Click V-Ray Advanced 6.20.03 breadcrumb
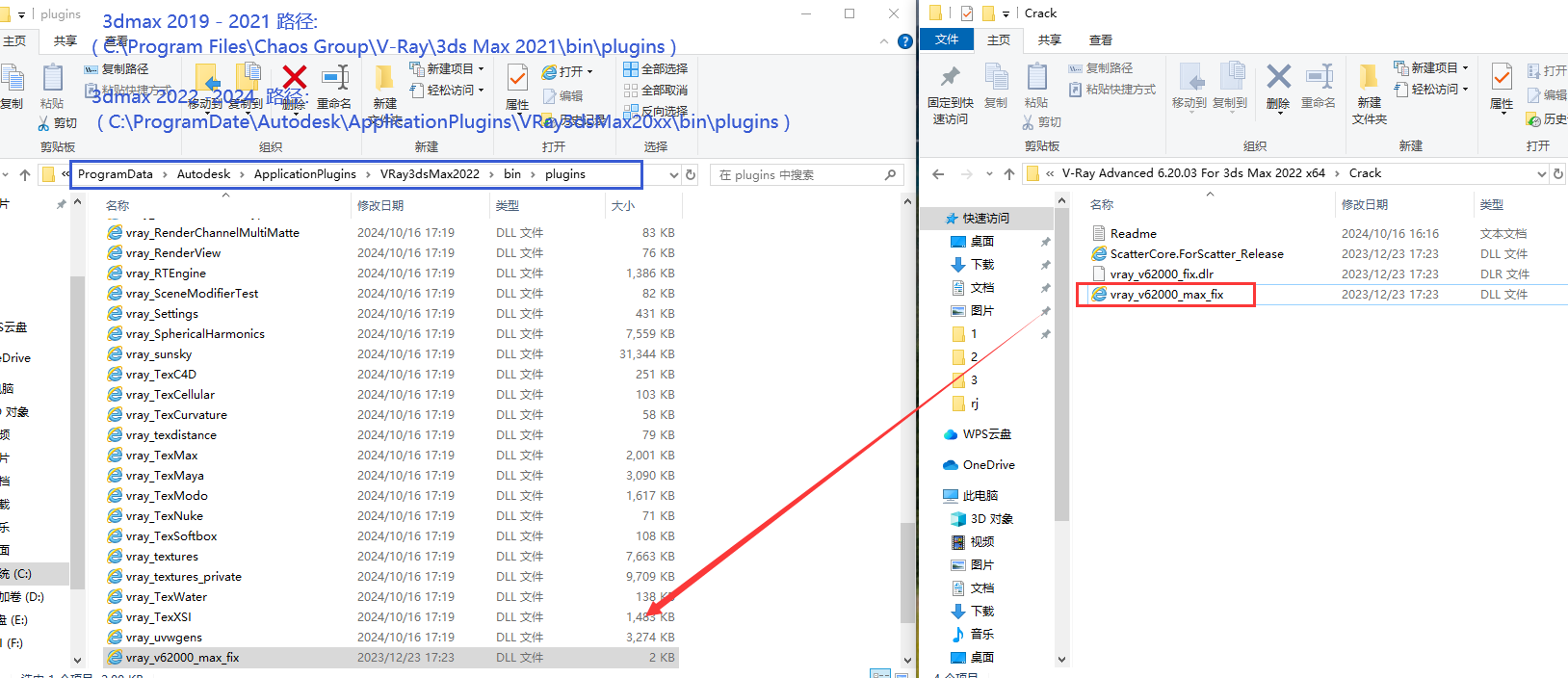 click(x=1193, y=173)
